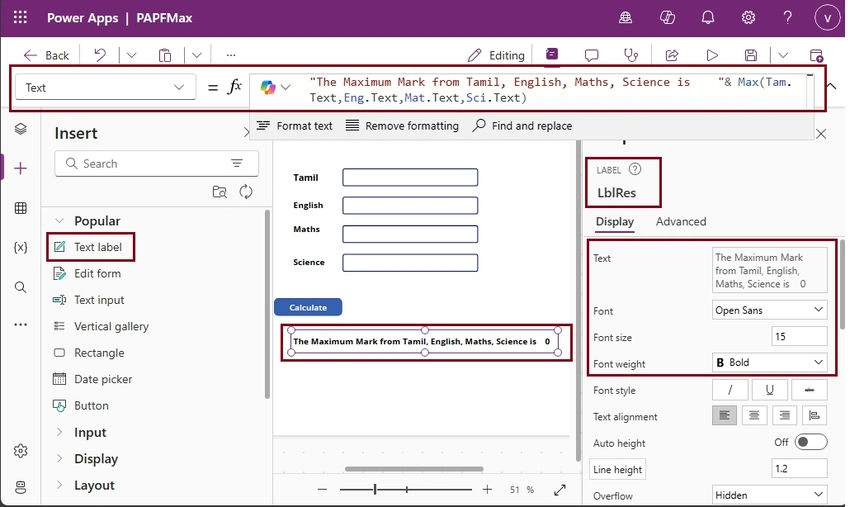Open the toolbar more options ellipsis
Viewport: 850px width, 507px height.
pos(231,55)
